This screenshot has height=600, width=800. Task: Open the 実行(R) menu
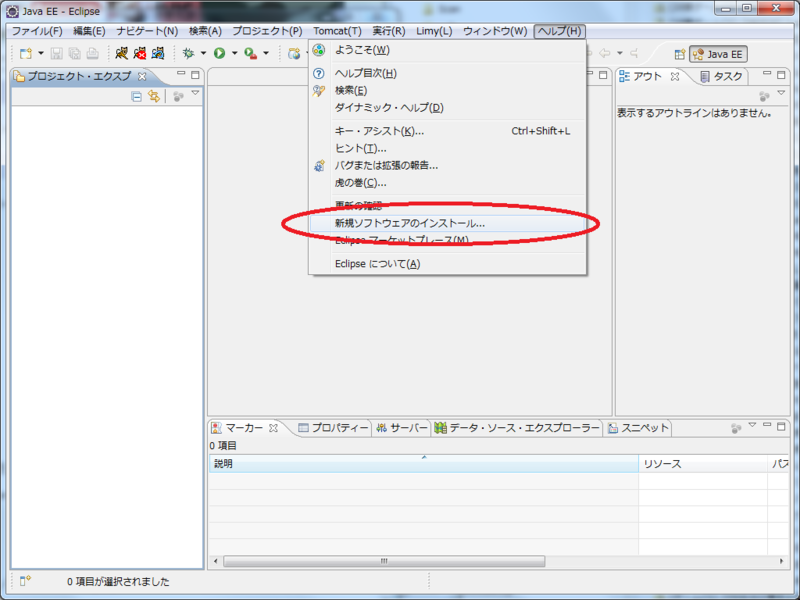point(389,31)
